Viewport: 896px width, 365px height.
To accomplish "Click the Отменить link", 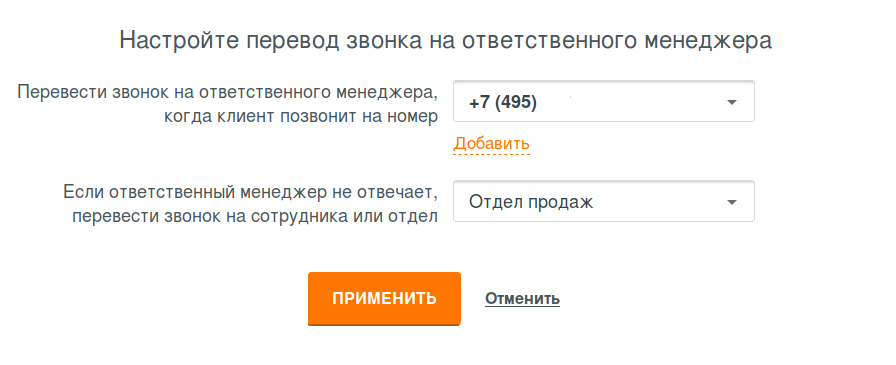I will (522, 298).
